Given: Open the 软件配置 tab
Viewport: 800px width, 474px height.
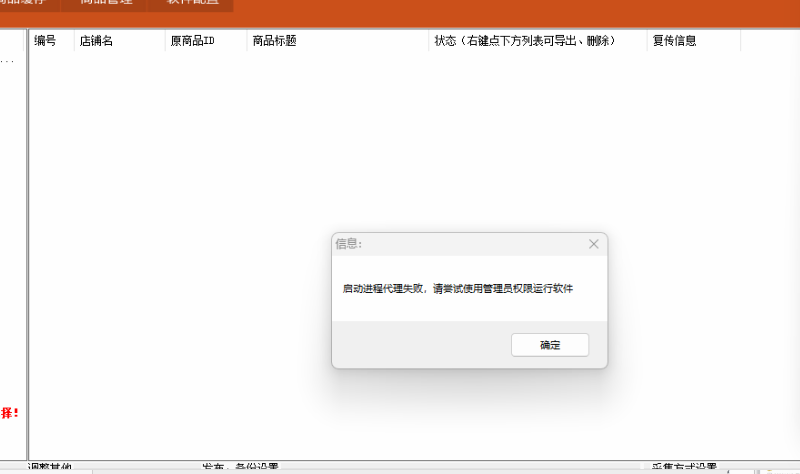Looking at the screenshot, I should pos(191,3).
